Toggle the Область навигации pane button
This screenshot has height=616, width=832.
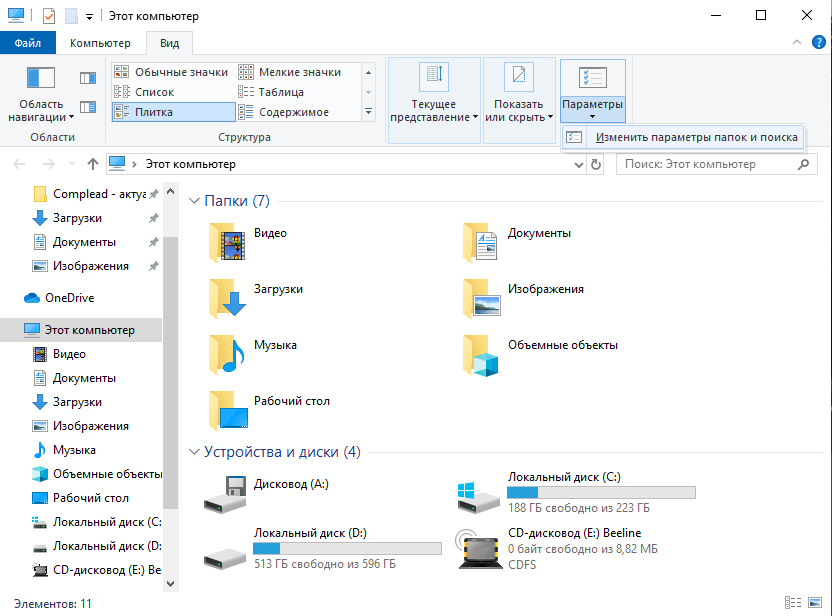tap(40, 96)
